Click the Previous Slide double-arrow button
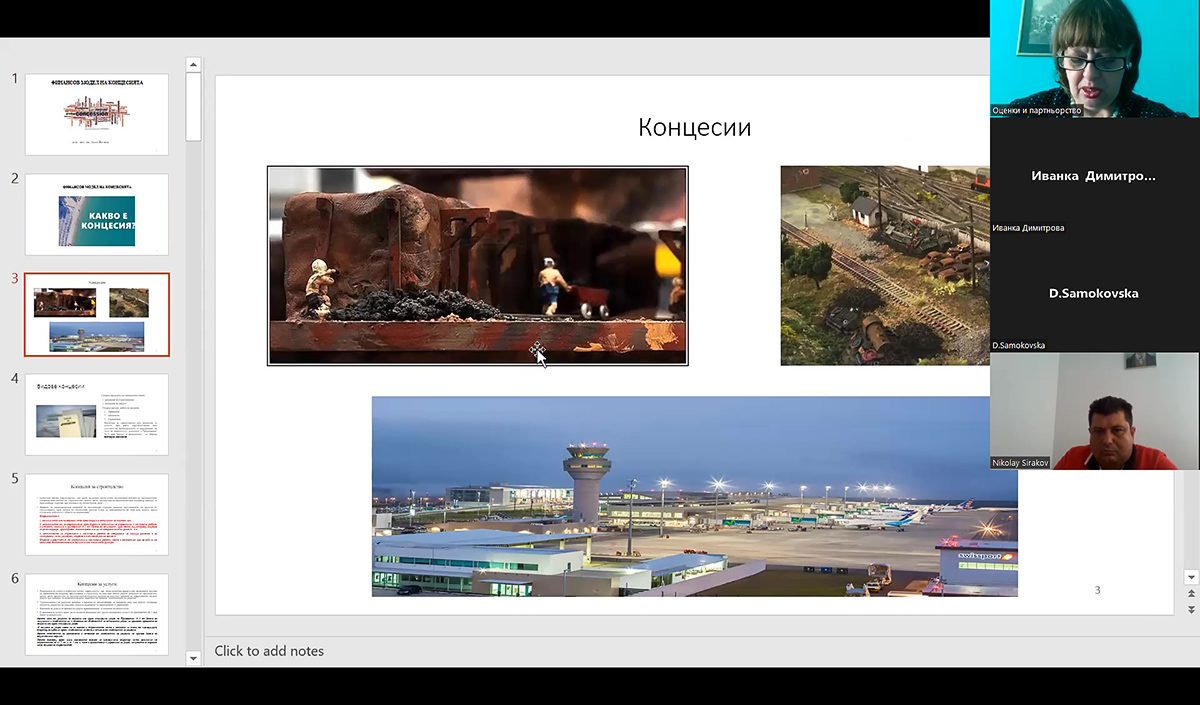1200x705 pixels. 1190,594
